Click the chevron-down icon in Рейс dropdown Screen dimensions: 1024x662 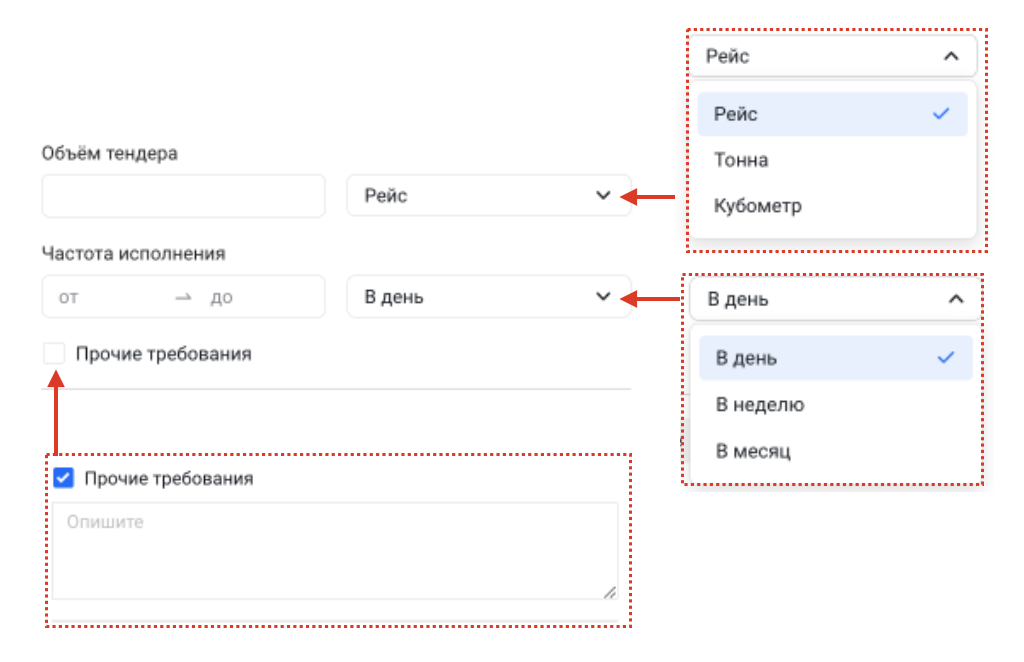603,195
